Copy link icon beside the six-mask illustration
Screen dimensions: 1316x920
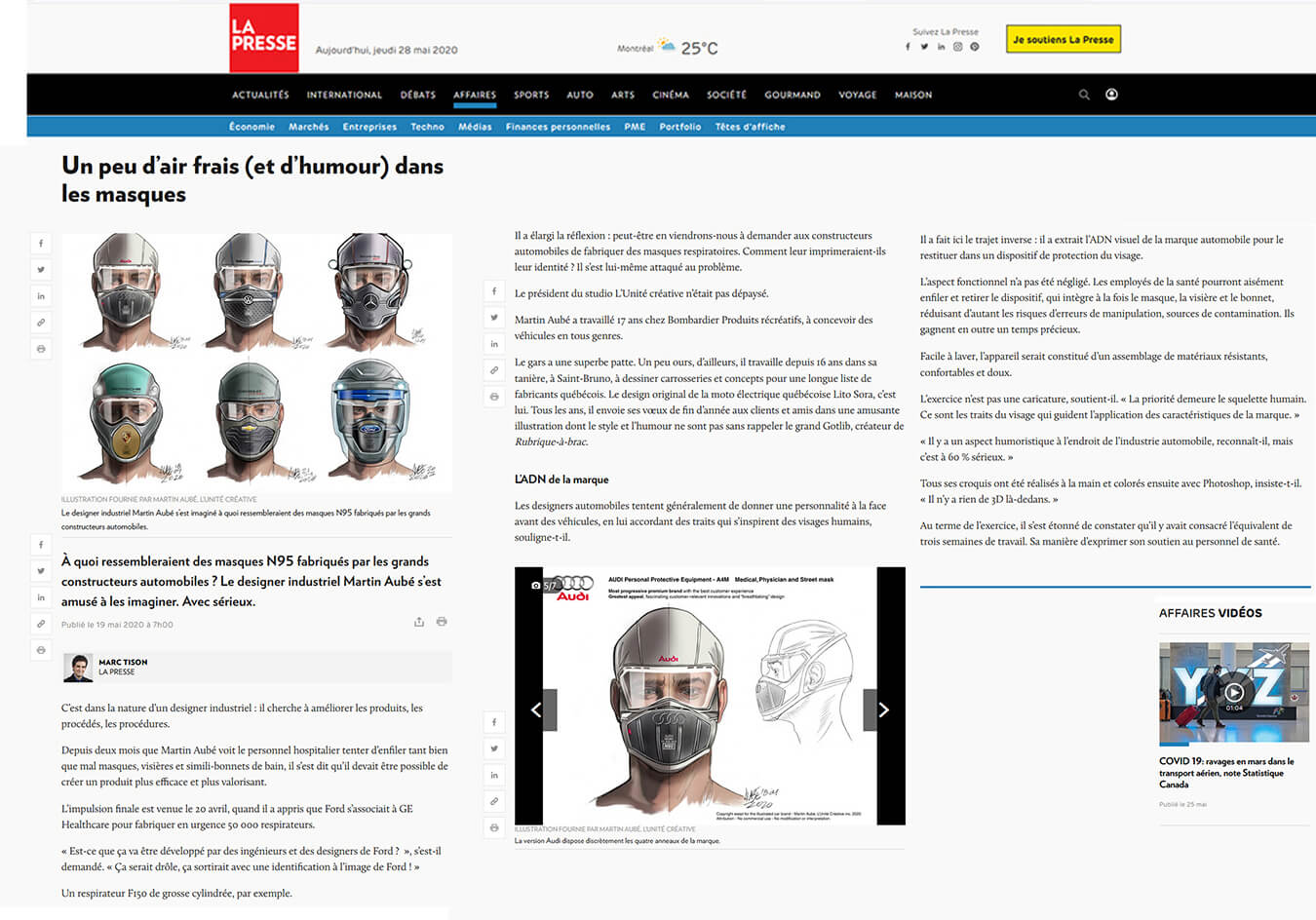(x=41, y=322)
